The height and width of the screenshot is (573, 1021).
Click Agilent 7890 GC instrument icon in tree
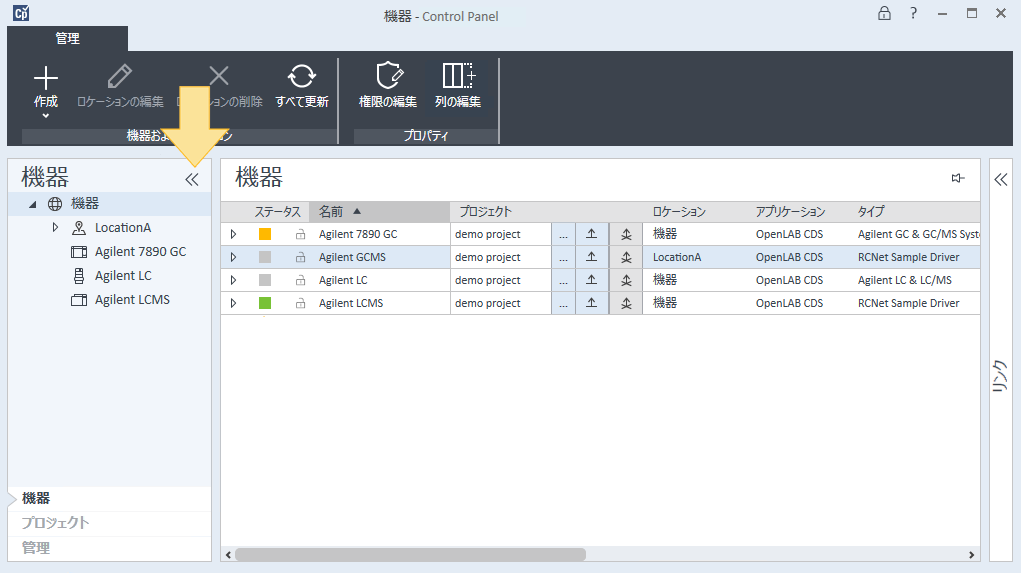pos(79,252)
